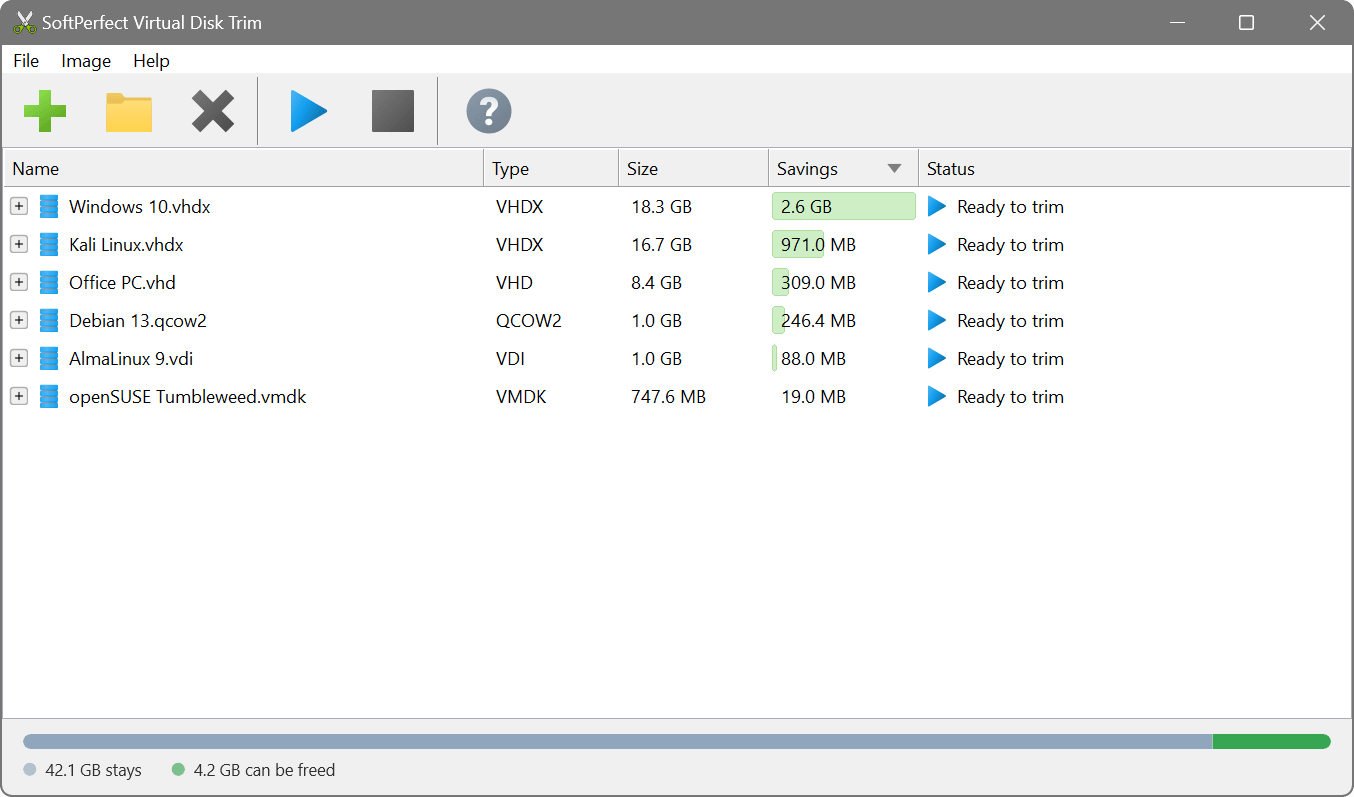Click the "4.2 GB can be freed" label

pyautogui.click(x=264, y=770)
